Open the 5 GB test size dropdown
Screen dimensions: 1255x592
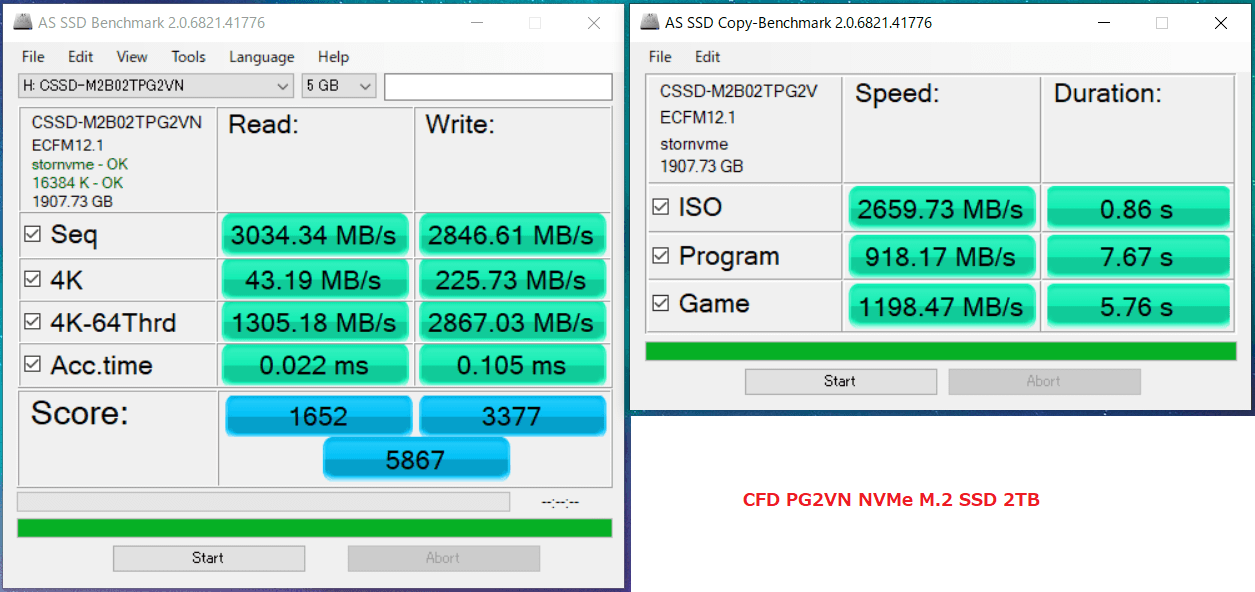tap(339, 86)
